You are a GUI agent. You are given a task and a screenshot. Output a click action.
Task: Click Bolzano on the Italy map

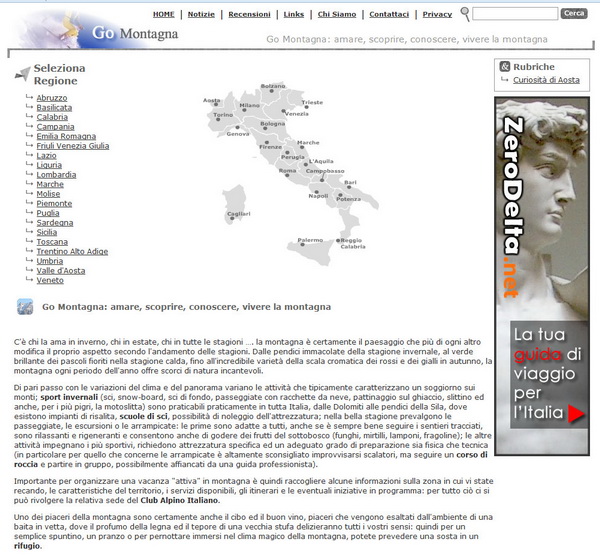click(x=273, y=86)
